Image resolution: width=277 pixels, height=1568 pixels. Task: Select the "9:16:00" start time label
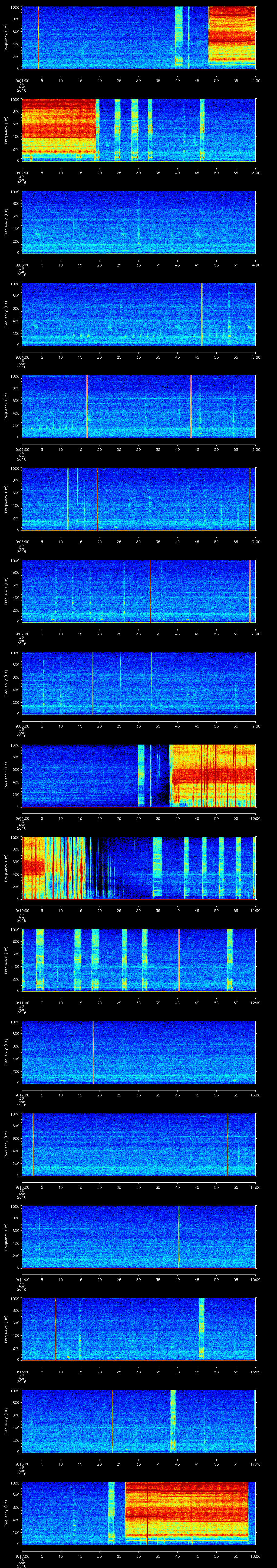(22, 1464)
